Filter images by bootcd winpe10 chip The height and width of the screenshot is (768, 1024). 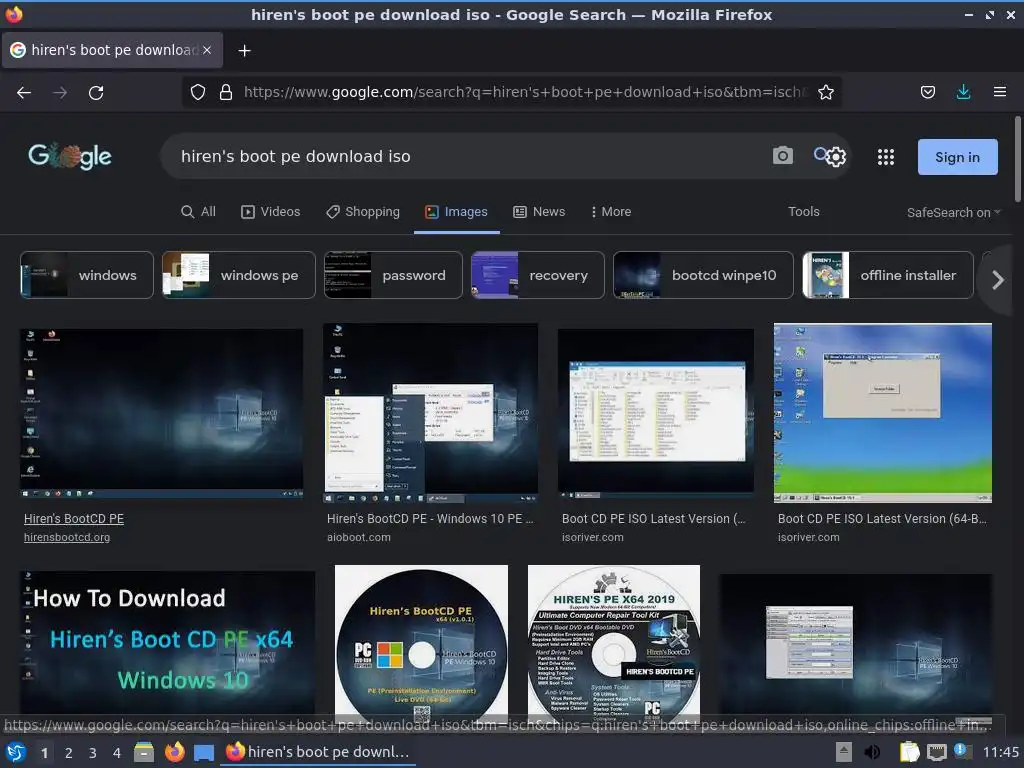coord(703,275)
